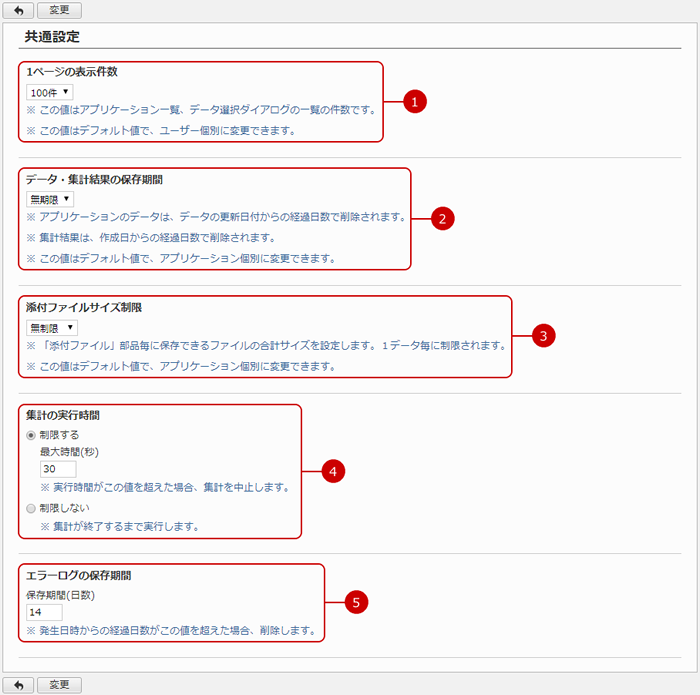Screen dimensions: 700x695
Task: Click the エラーログの保存期間 section heading
Action: pos(79,575)
